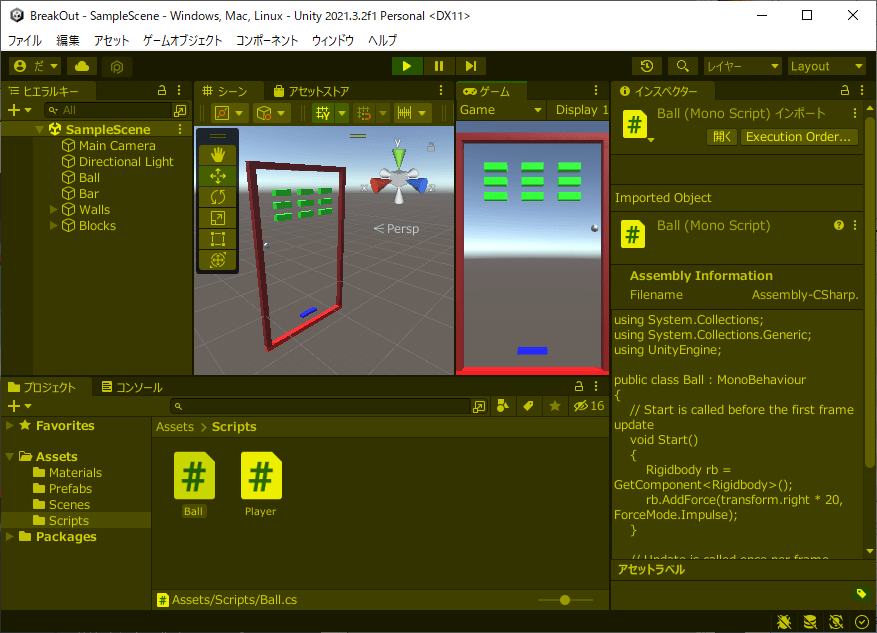
Task: Lock the Project panel
Action: (579, 386)
